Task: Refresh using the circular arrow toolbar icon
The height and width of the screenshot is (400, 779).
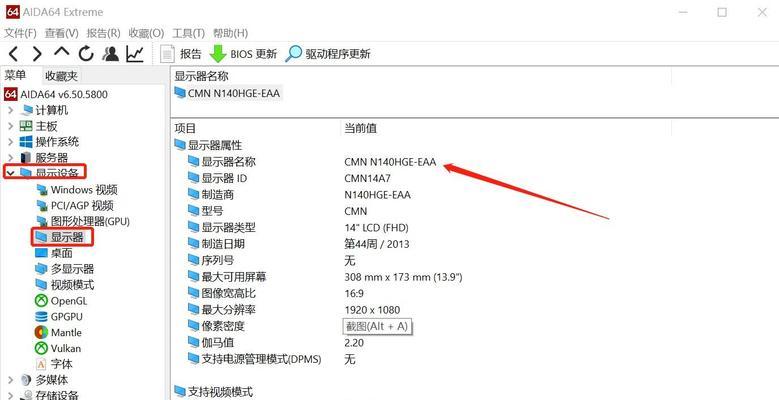Action: tap(86, 53)
